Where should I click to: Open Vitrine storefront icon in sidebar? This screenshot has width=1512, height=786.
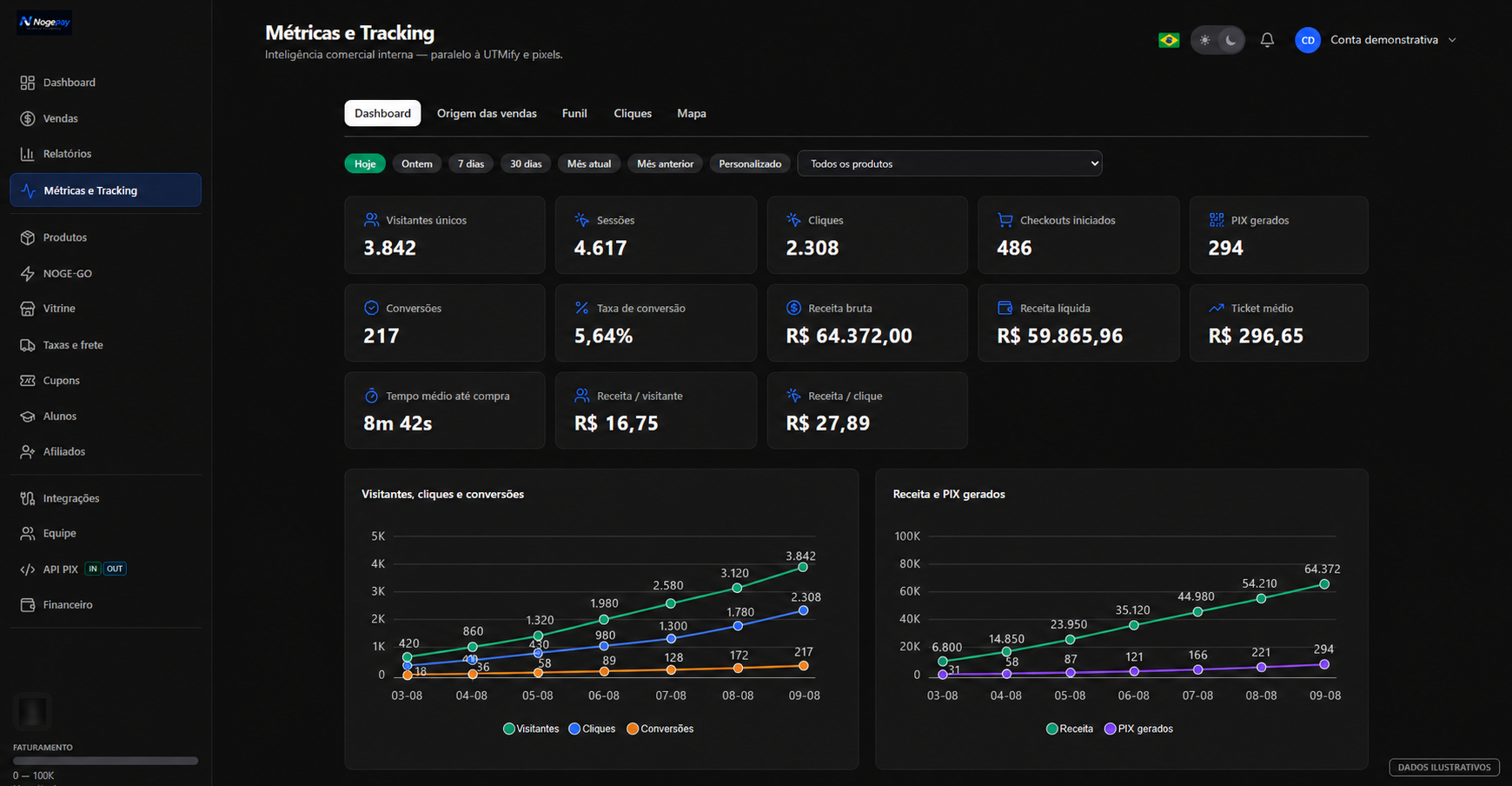click(x=28, y=309)
